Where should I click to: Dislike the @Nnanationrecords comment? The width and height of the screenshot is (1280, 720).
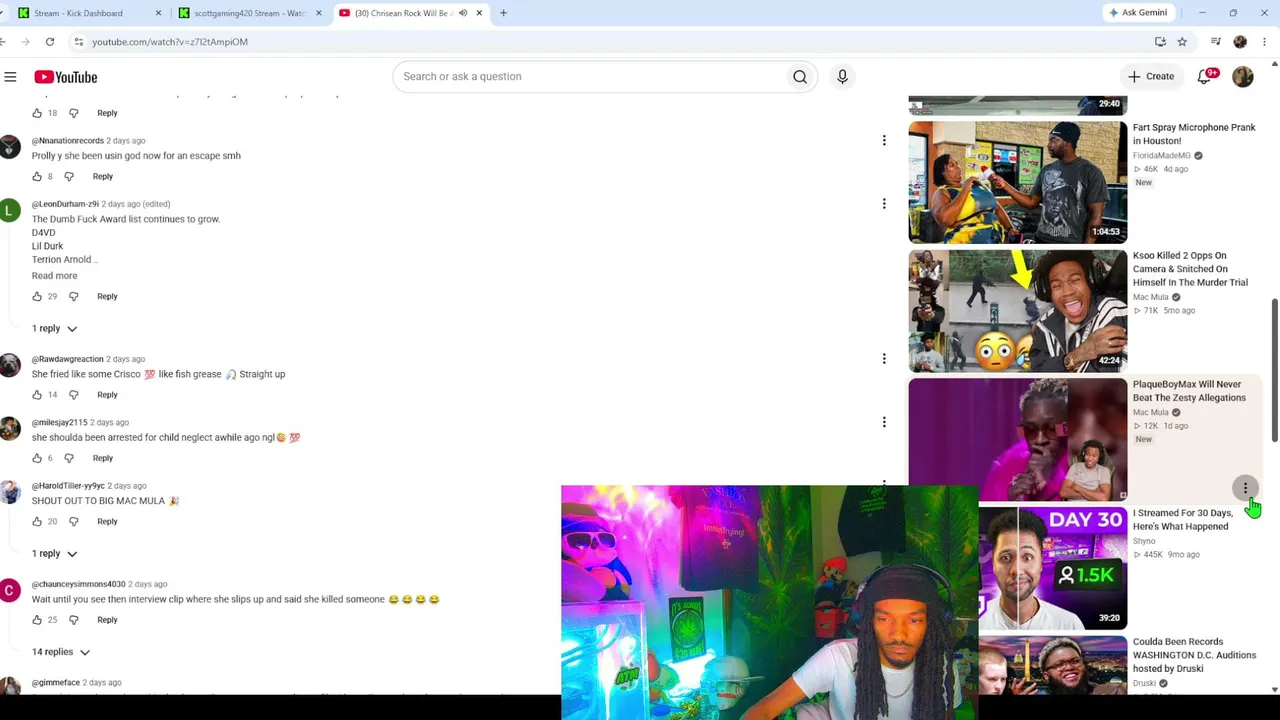69,176
